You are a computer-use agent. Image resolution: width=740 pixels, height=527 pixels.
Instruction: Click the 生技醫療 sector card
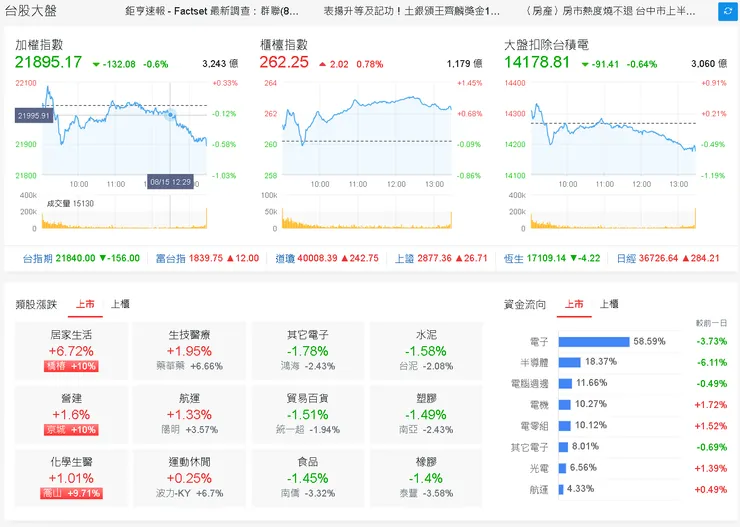[189, 351]
